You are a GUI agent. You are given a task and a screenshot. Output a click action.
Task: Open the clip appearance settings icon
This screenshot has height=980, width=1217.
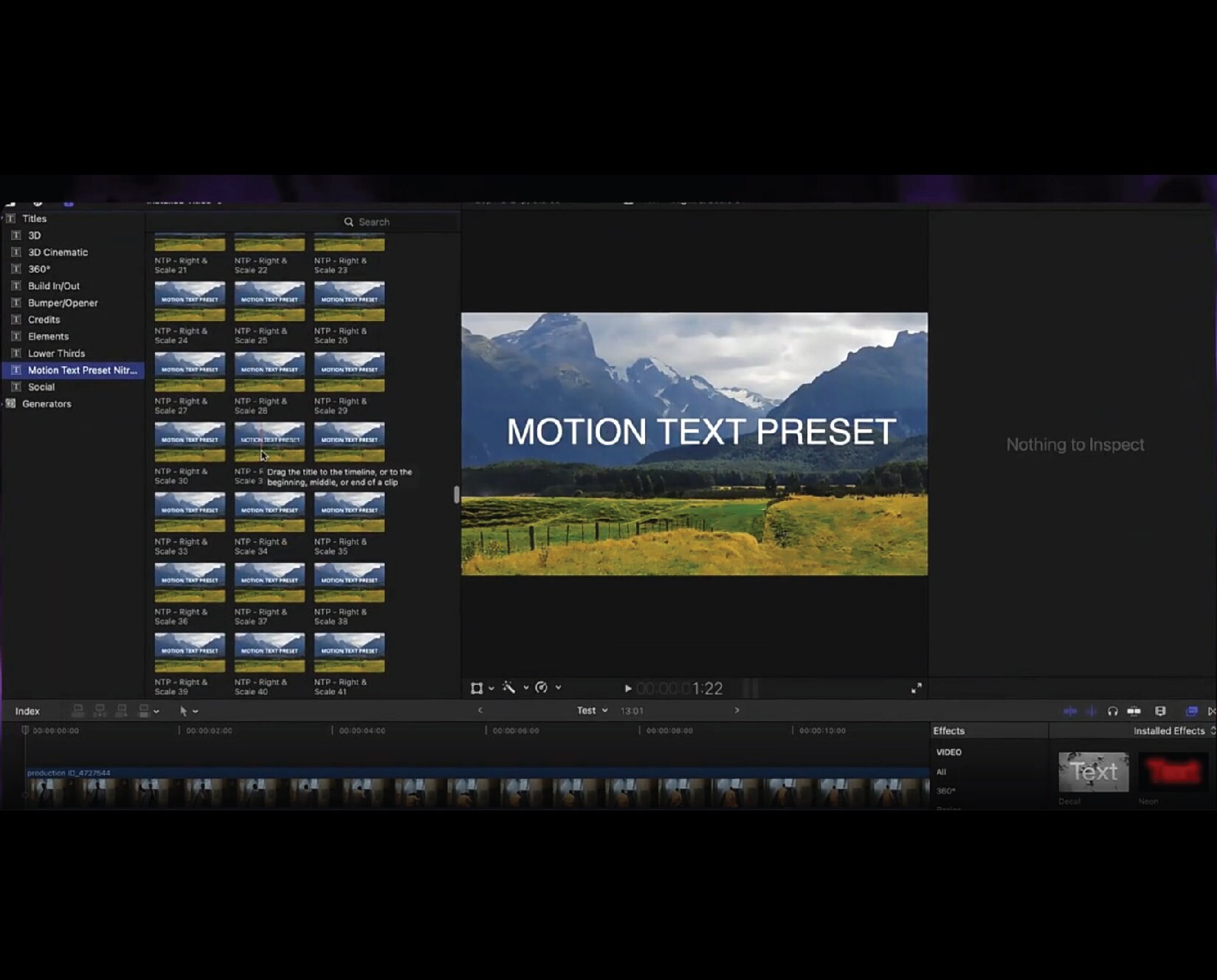pyautogui.click(x=1161, y=711)
